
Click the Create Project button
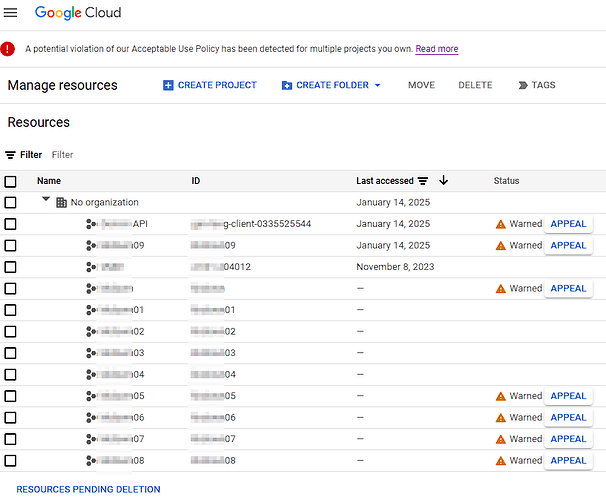coord(210,85)
